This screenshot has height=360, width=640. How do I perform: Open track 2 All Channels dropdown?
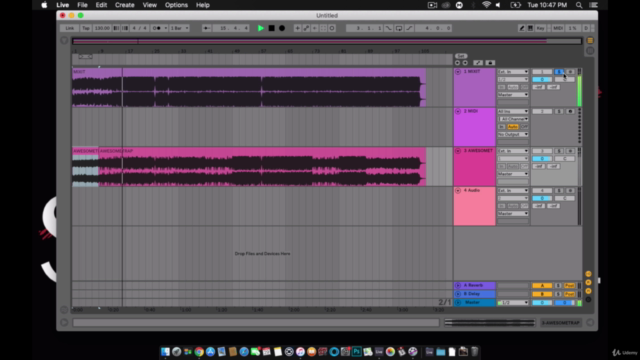pos(513,119)
